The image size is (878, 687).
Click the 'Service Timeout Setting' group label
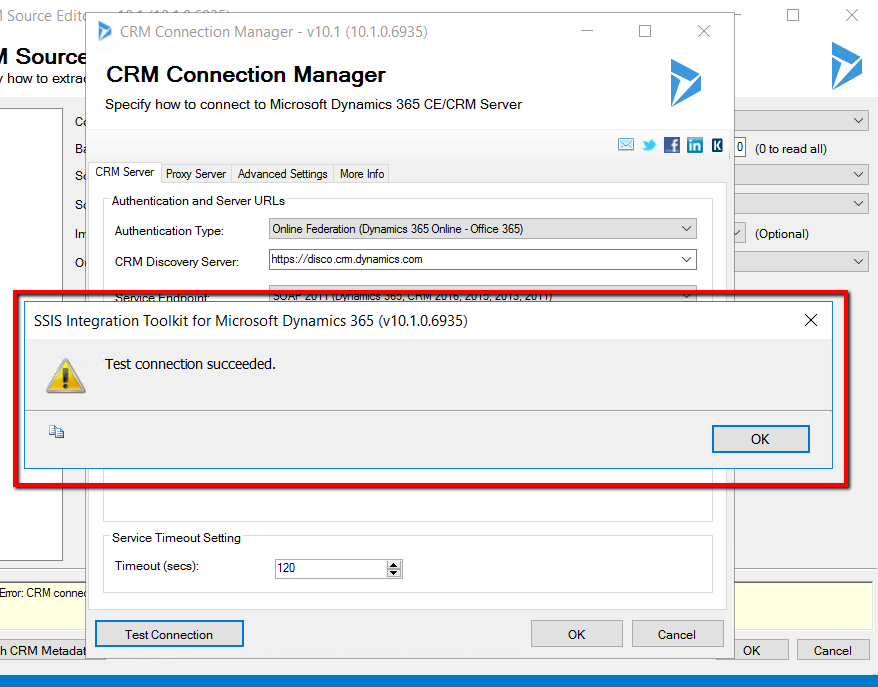176,538
